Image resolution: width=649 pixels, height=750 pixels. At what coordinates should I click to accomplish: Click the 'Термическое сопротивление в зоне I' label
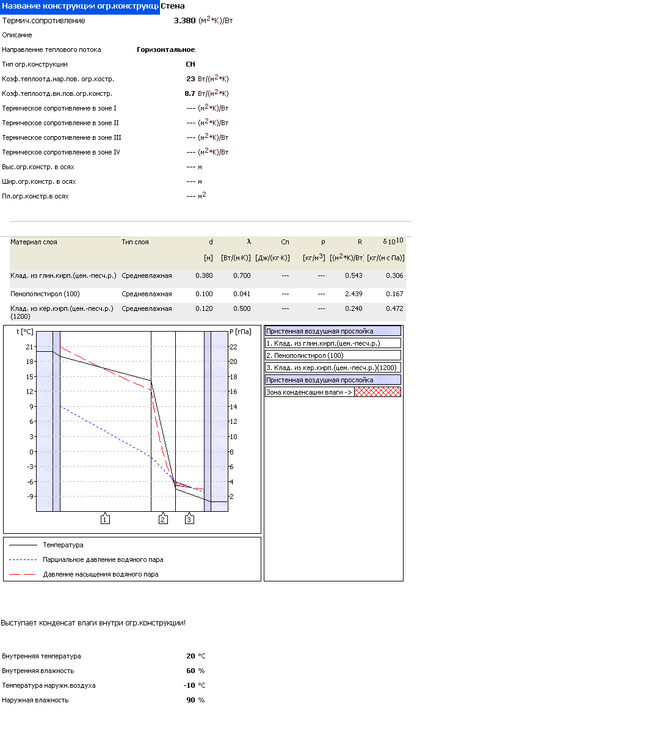coord(59,109)
